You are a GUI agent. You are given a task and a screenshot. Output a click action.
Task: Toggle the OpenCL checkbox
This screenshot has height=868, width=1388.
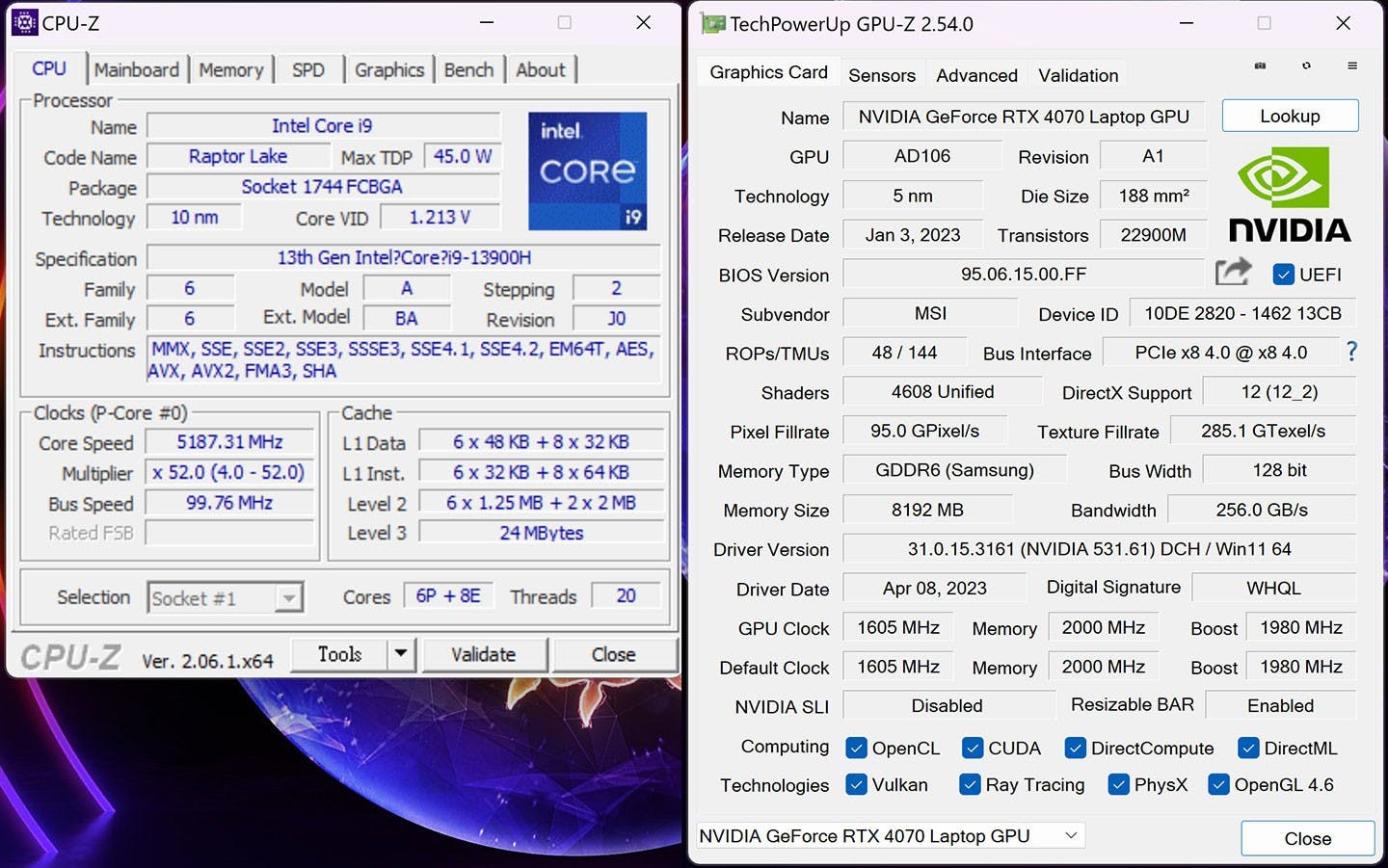click(x=856, y=748)
